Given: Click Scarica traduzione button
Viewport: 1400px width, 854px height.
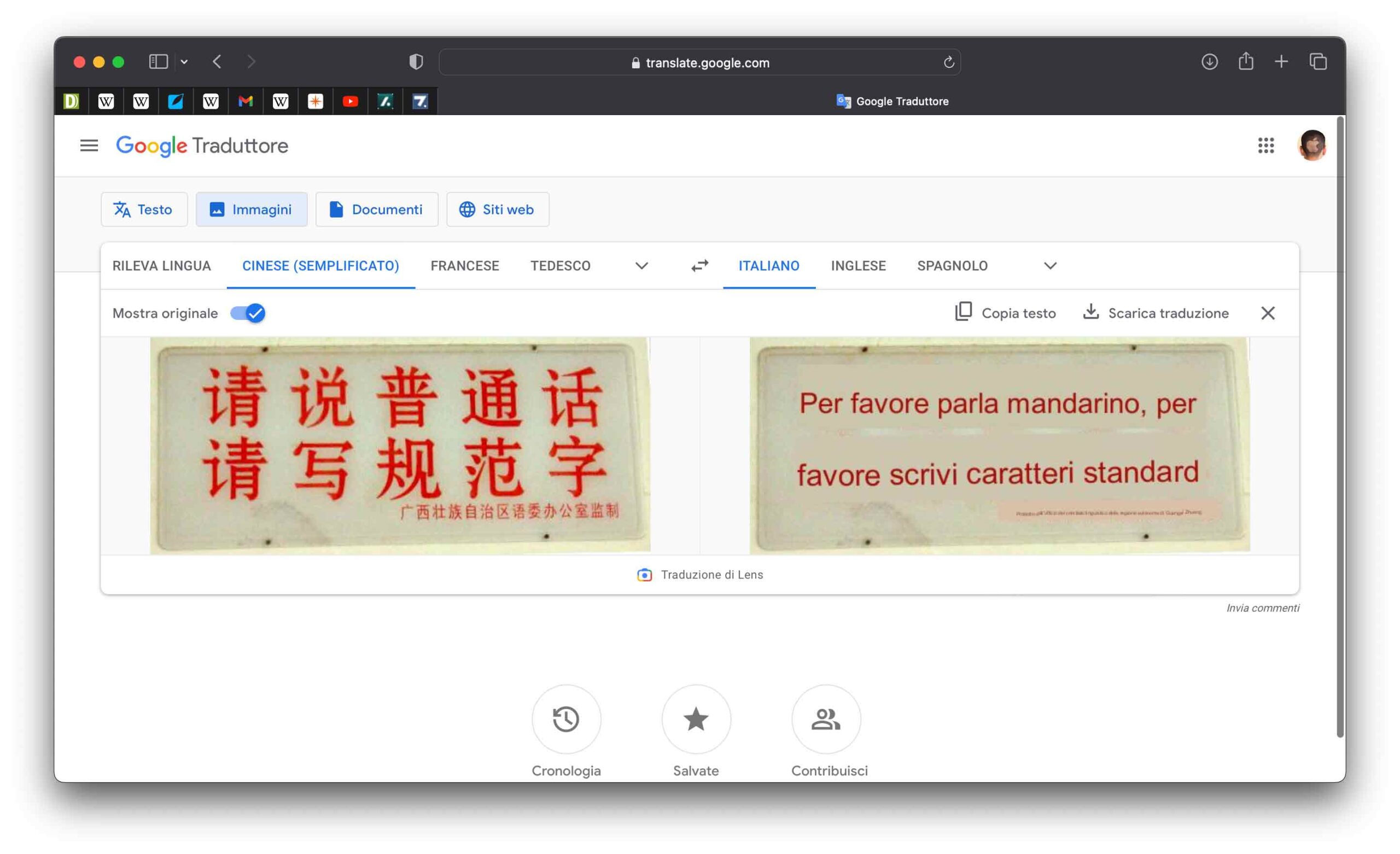Looking at the screenshot, I should pyautogui.click(x=1156, y=313).
